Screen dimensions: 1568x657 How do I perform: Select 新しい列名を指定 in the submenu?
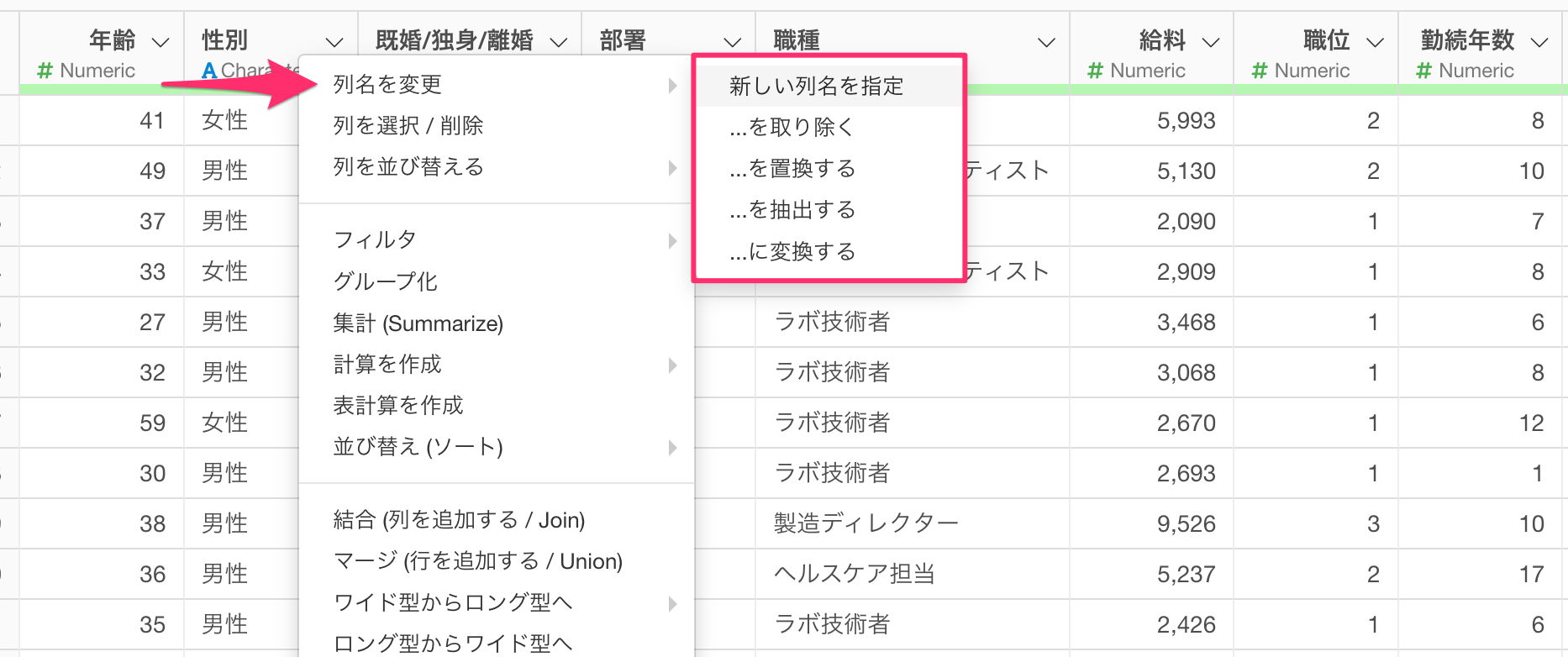816,86
